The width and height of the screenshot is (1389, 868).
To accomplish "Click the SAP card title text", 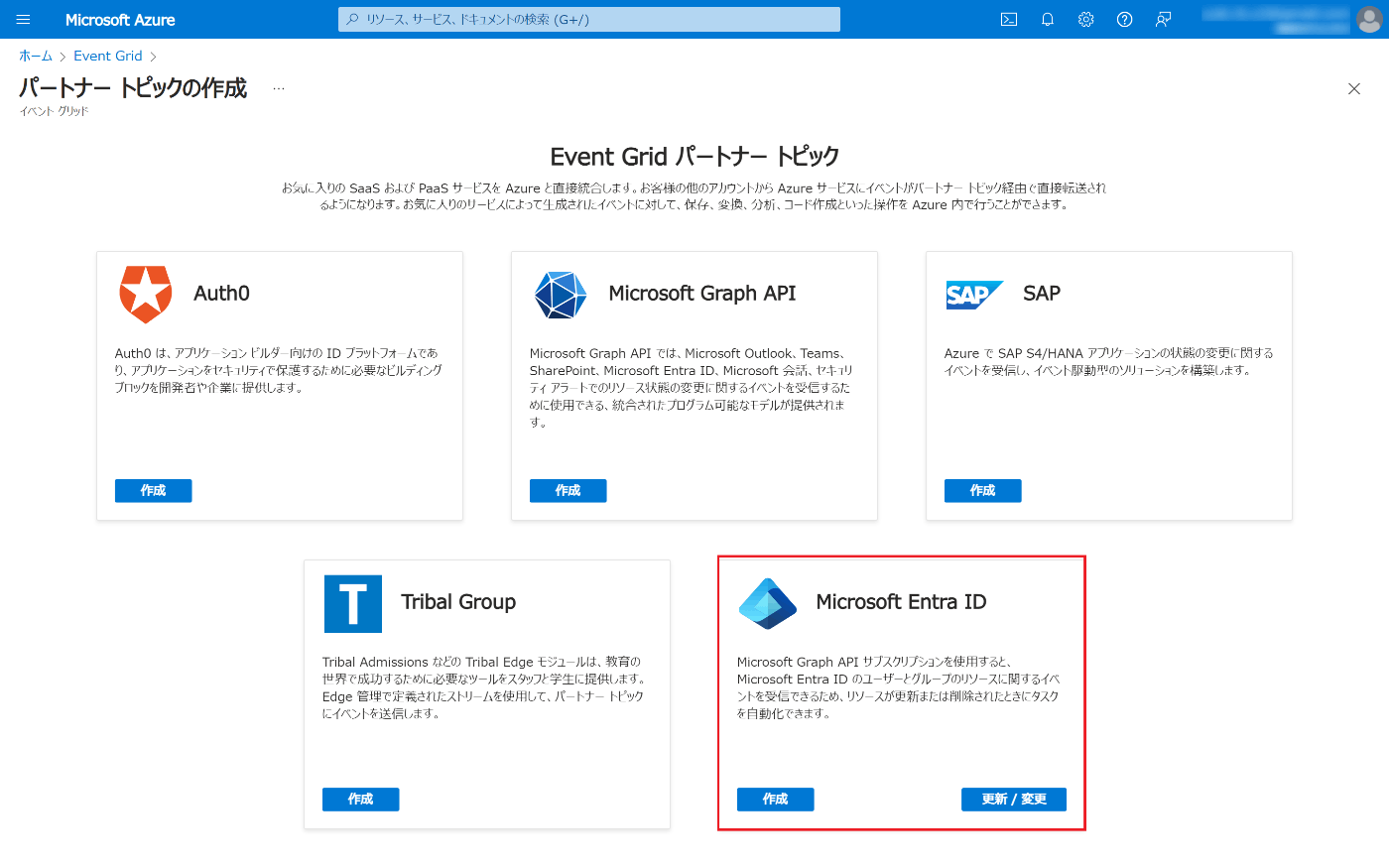I will [1042, 294].
